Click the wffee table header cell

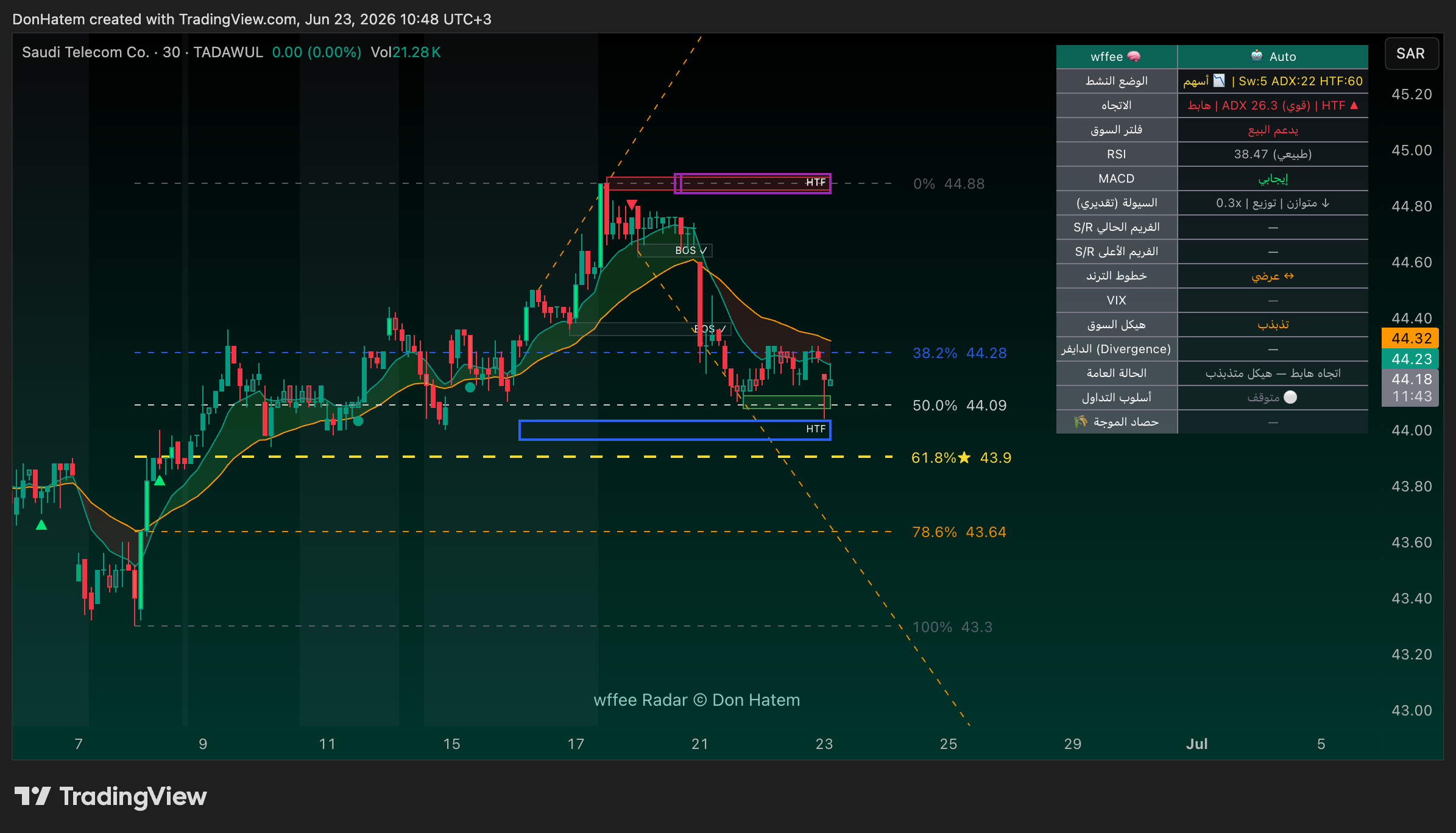coord(1117,57)
